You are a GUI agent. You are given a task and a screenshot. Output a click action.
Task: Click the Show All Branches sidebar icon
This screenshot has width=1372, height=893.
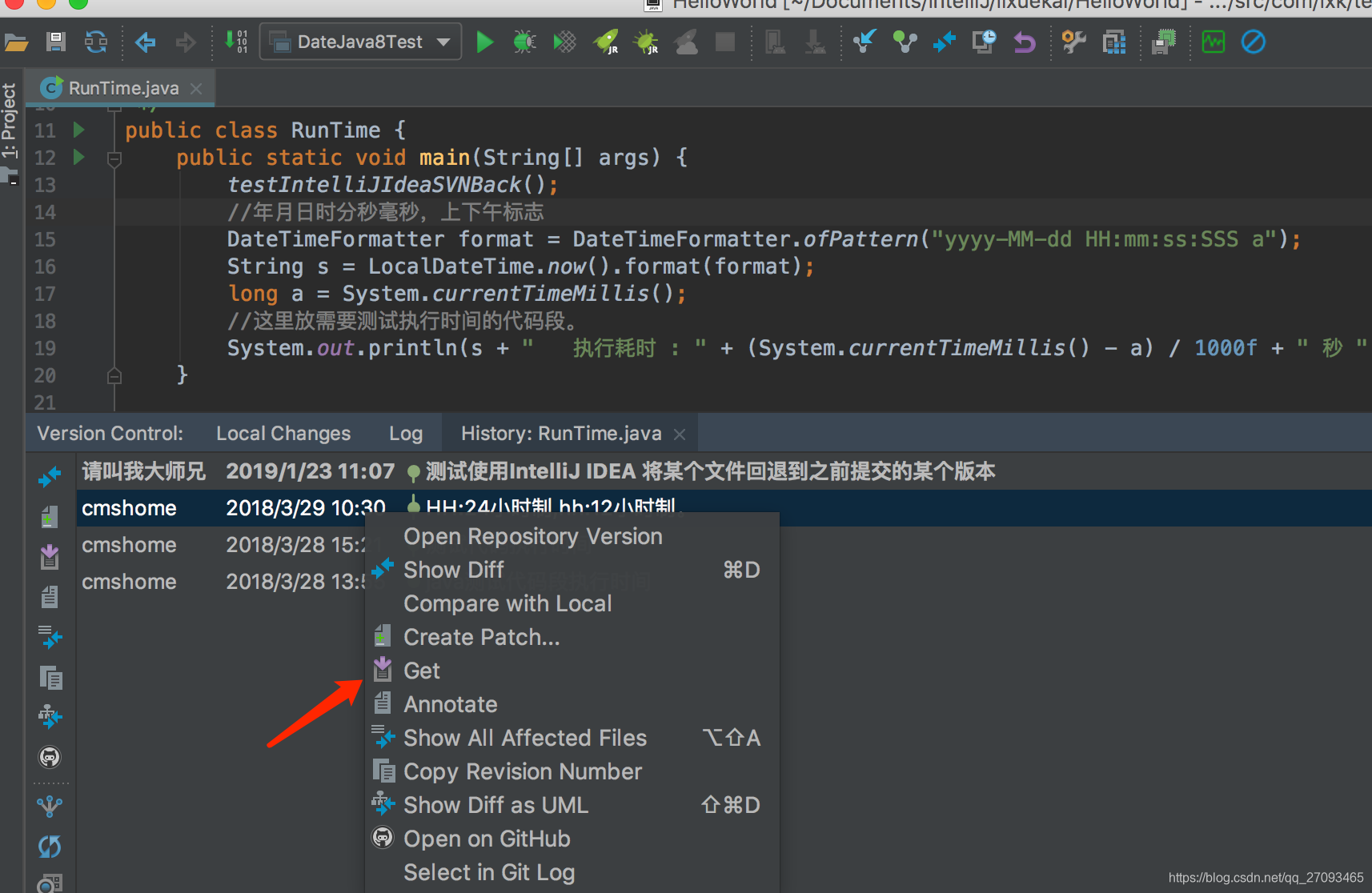[50, 806]
